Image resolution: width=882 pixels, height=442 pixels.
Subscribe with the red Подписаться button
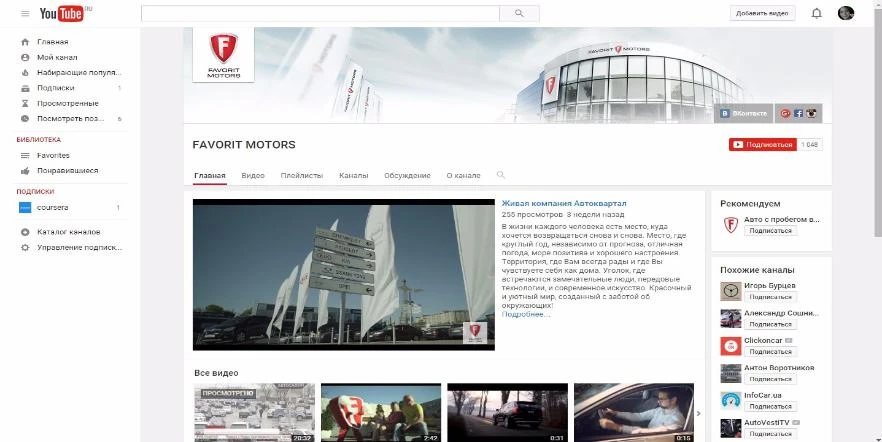click(x=762, y=144)
